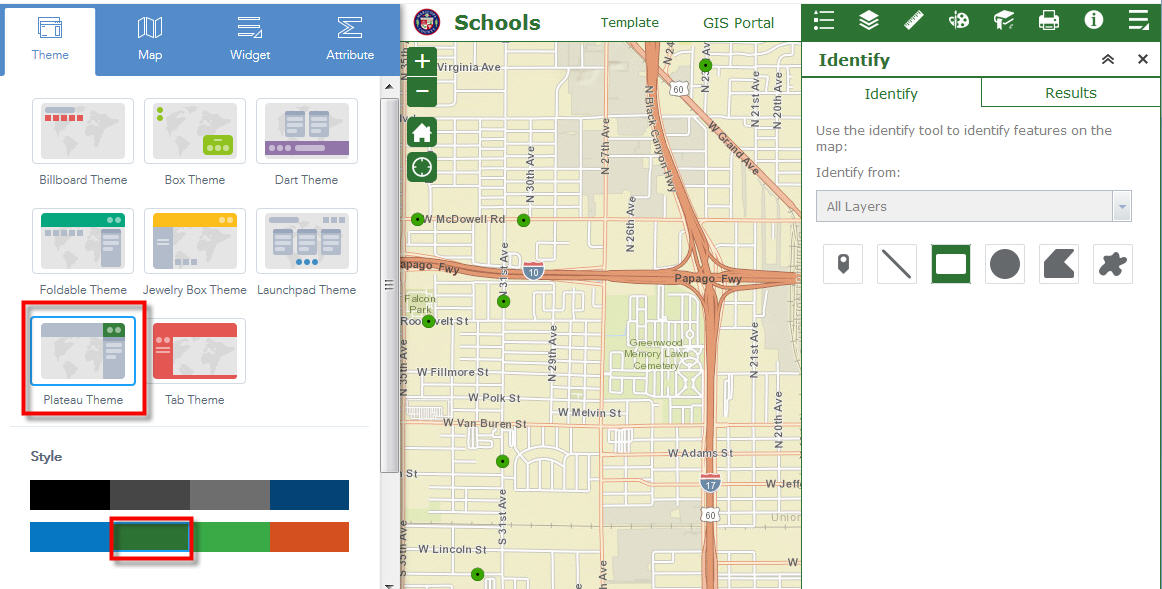Select the Billboard Theme thumbnail

(x=83, y=131)
